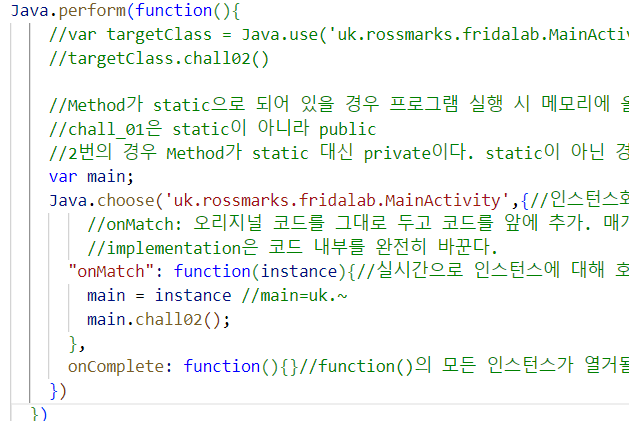Click the '//chall_01은 static이 아니라 public' comment
The image size is (629, 421).
tap(212, 129)
